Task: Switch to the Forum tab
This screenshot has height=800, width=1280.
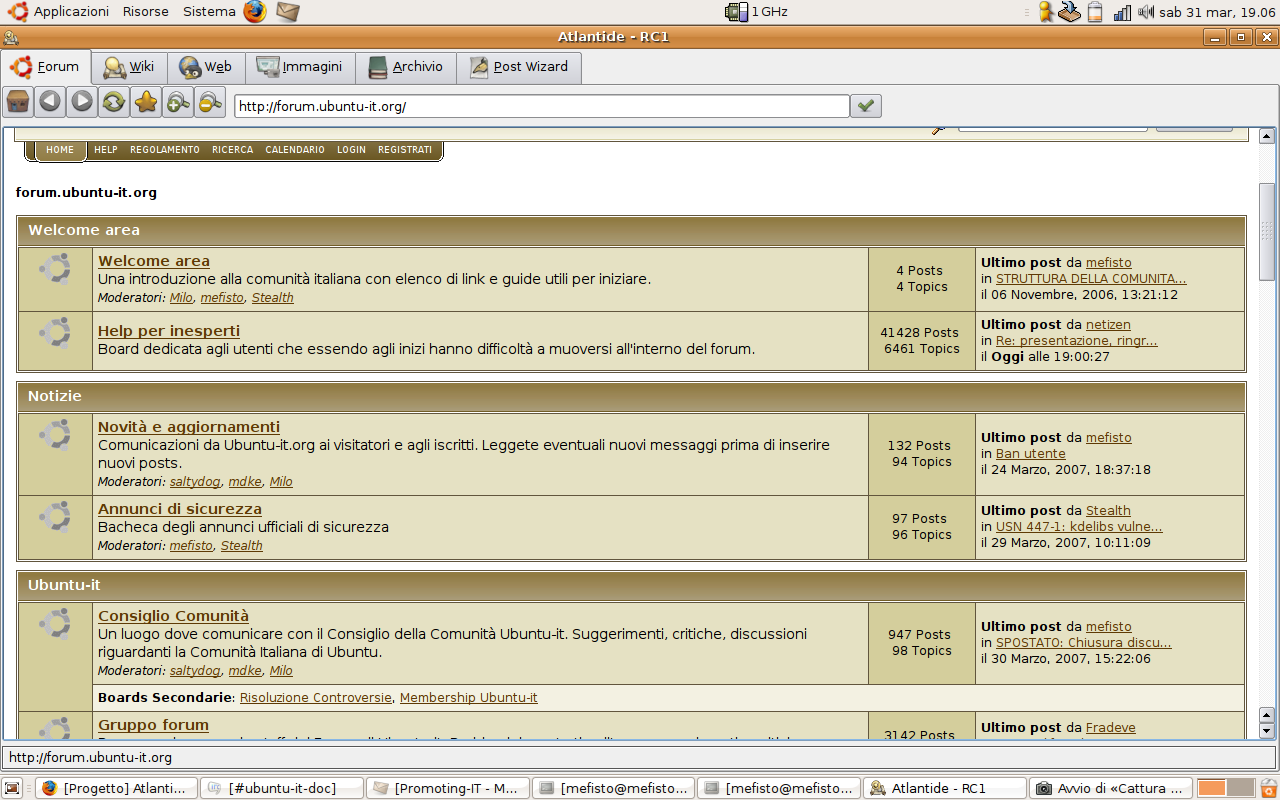Action: pos(46,67)
